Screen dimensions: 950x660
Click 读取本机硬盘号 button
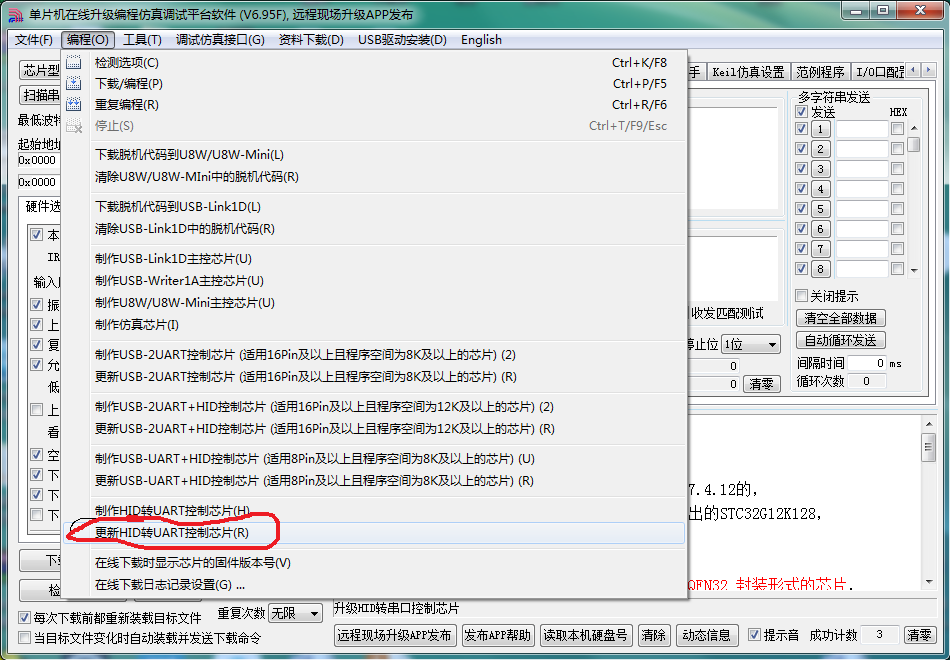click(x=586, y=635)
